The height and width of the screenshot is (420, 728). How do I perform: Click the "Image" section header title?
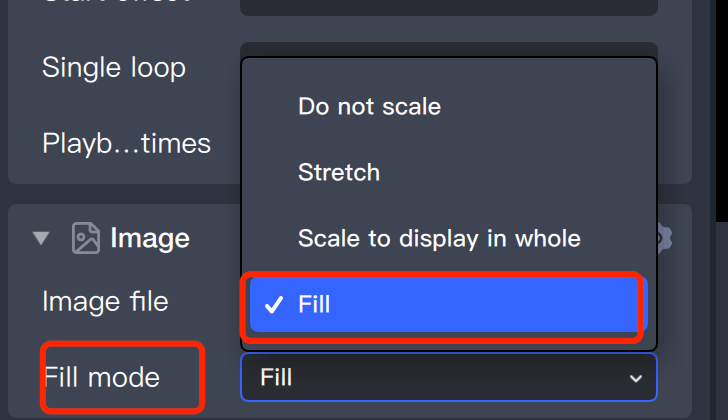(150, 238)
